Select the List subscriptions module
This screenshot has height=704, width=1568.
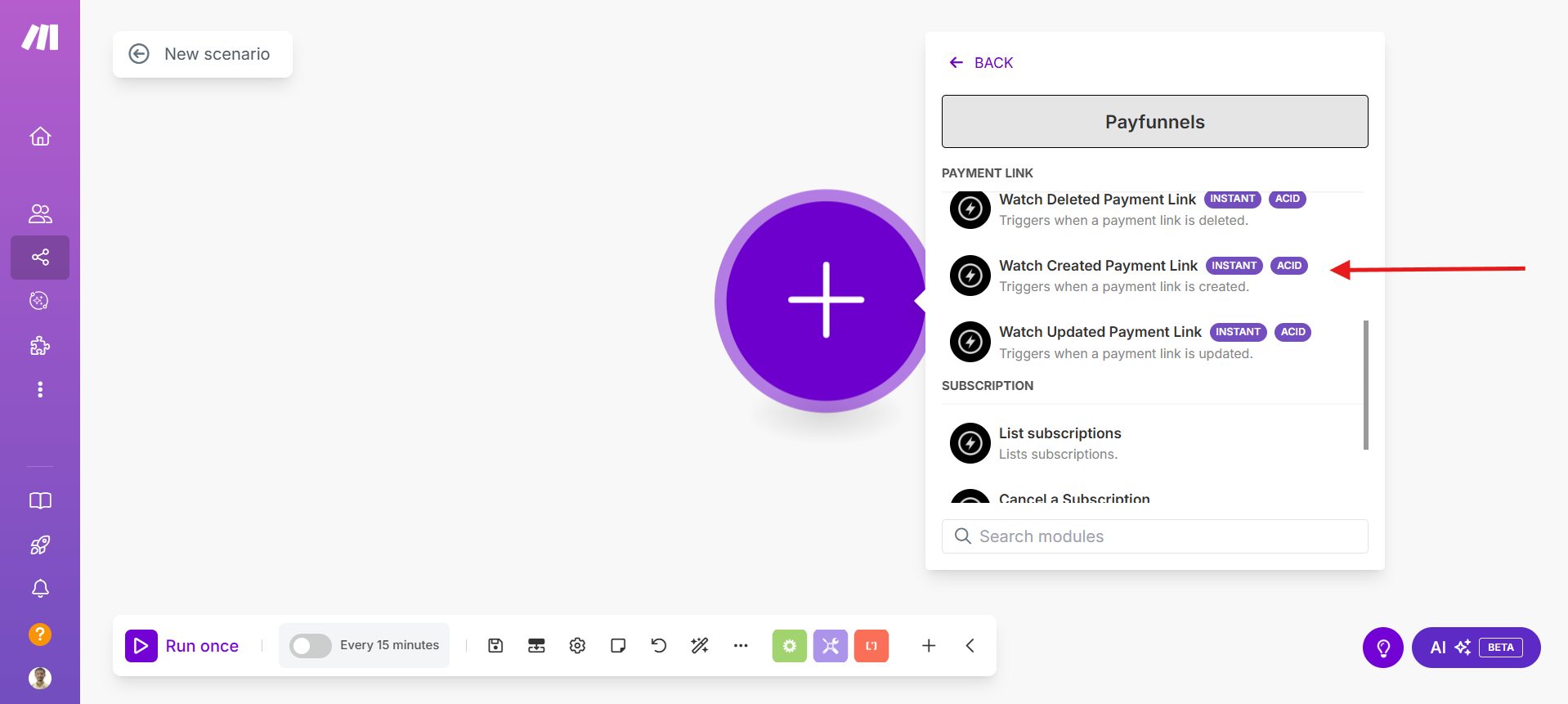pyautogui.click(x=1154, y=443)
